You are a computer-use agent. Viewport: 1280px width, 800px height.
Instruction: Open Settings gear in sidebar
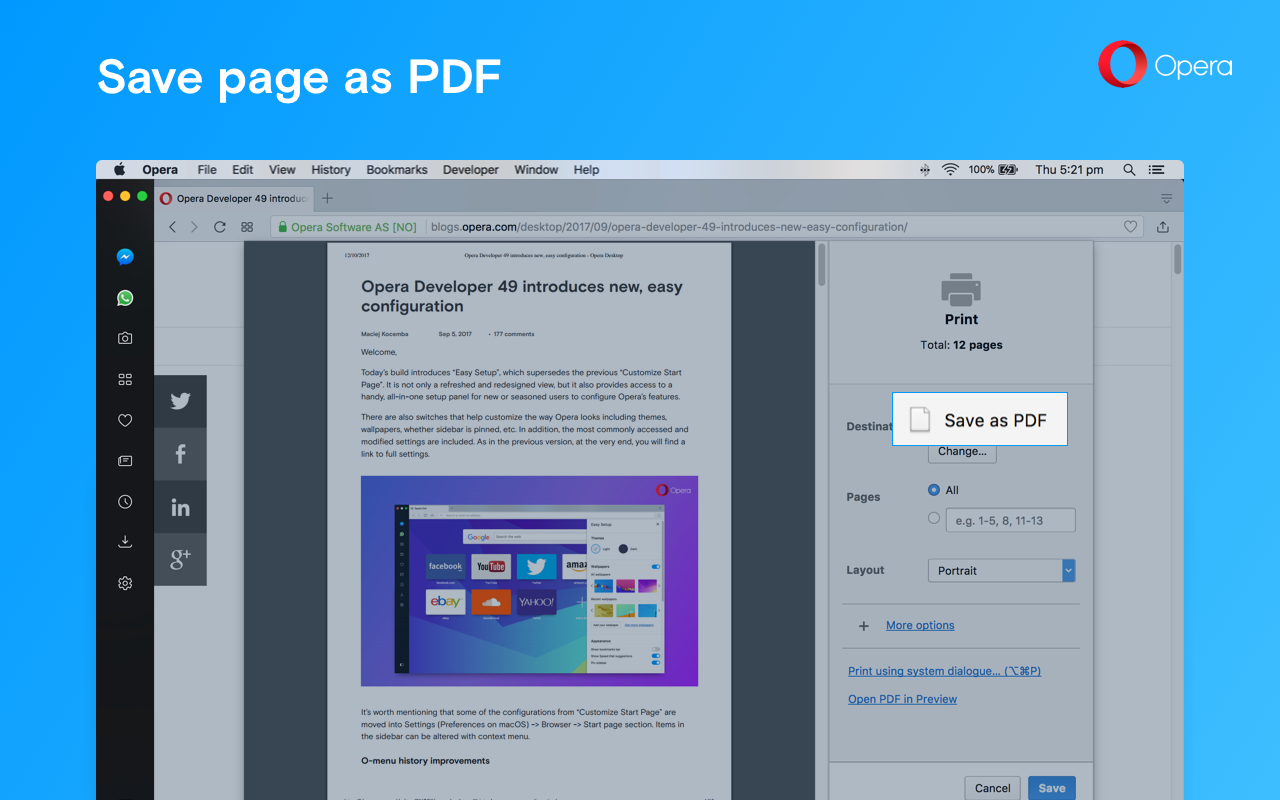[x=125, y=583]
